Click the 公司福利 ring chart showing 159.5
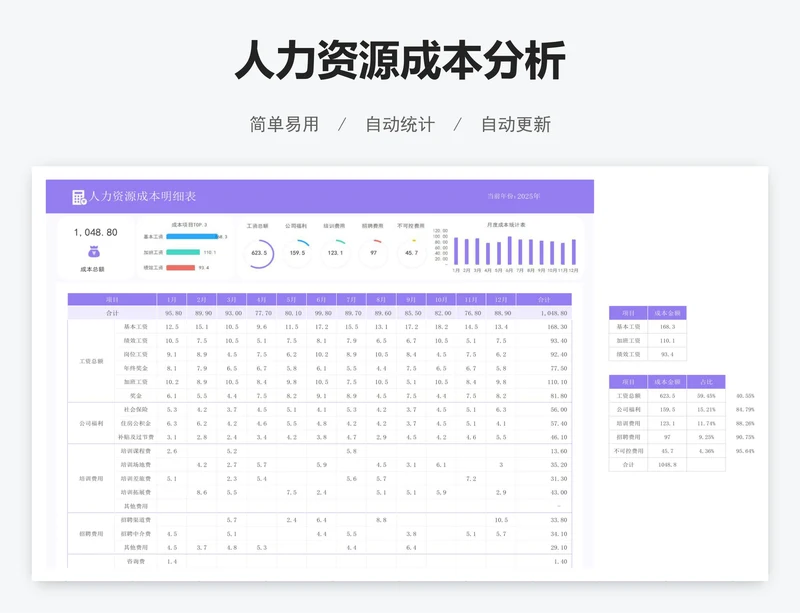Viewport: 800px width, 613px height. click(297, 253)
